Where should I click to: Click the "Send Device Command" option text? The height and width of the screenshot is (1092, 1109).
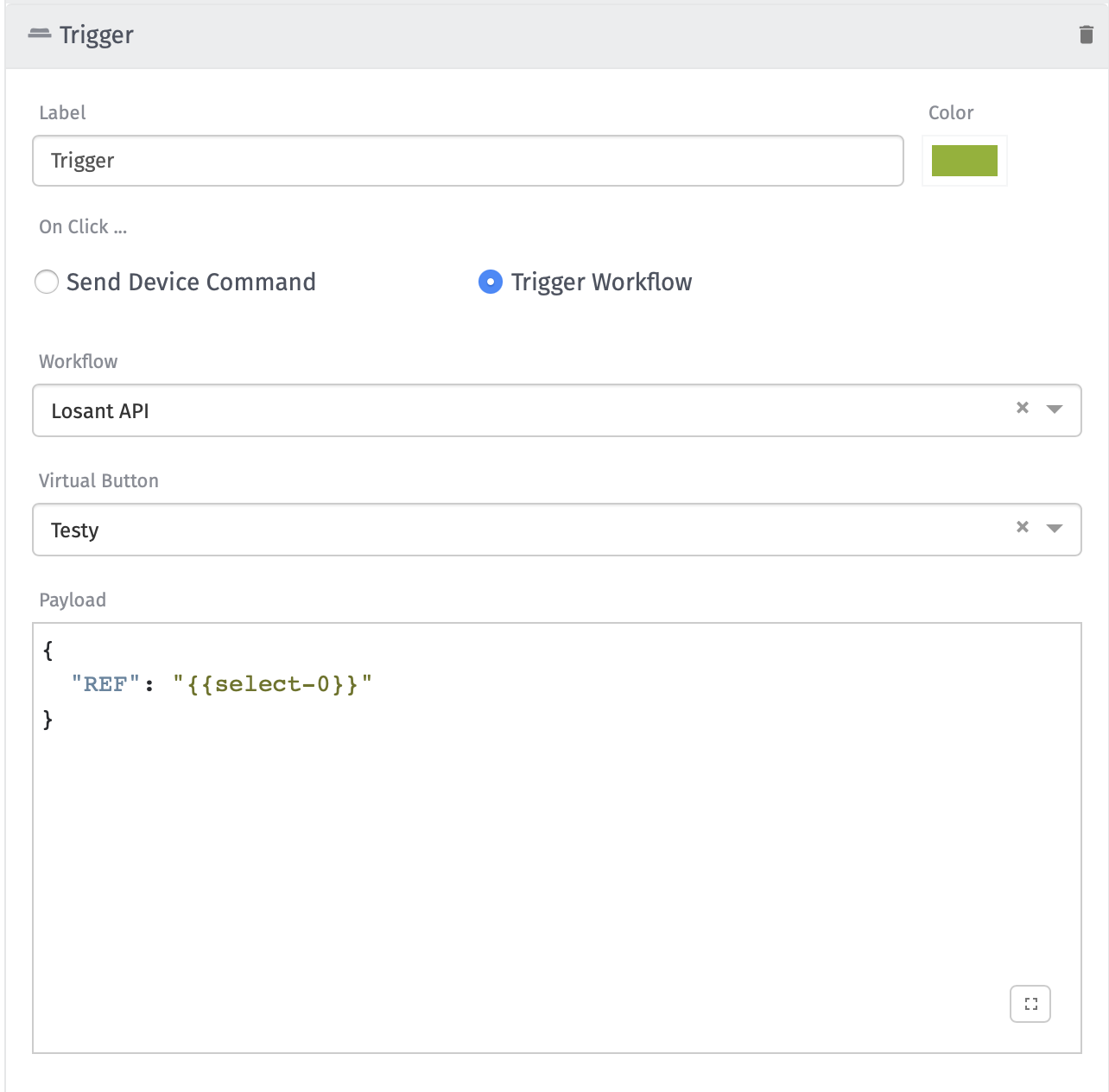pyautogui.click(x=191, y=282)
